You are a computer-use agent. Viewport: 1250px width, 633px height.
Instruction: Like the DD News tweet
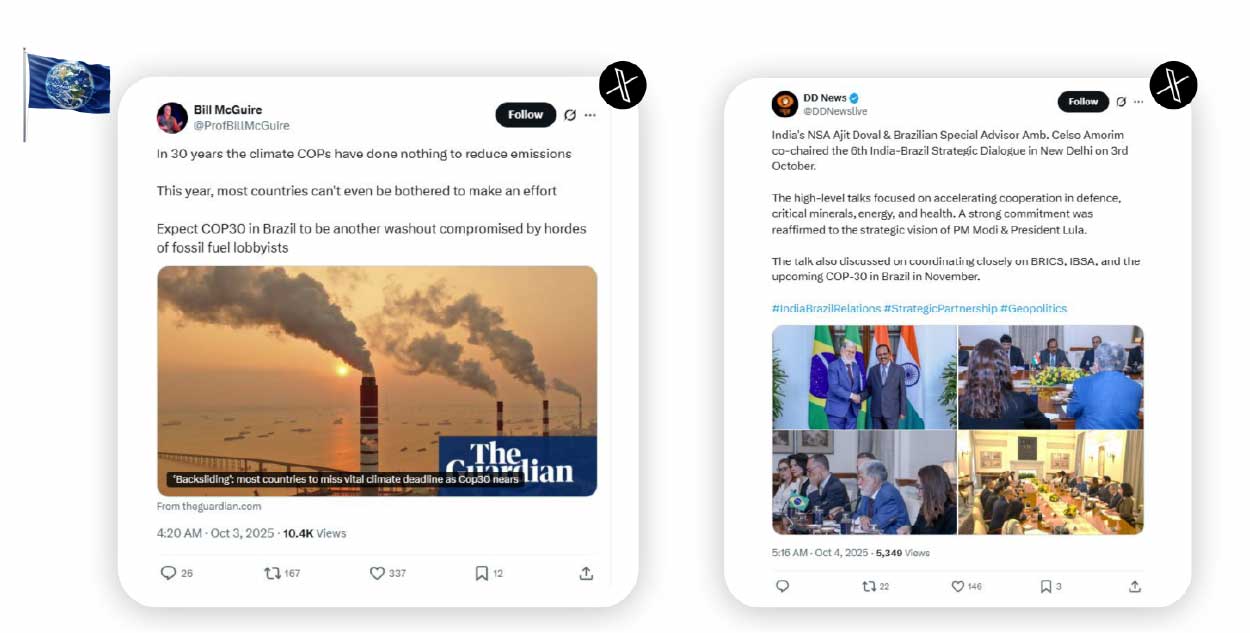coord(957,586)
